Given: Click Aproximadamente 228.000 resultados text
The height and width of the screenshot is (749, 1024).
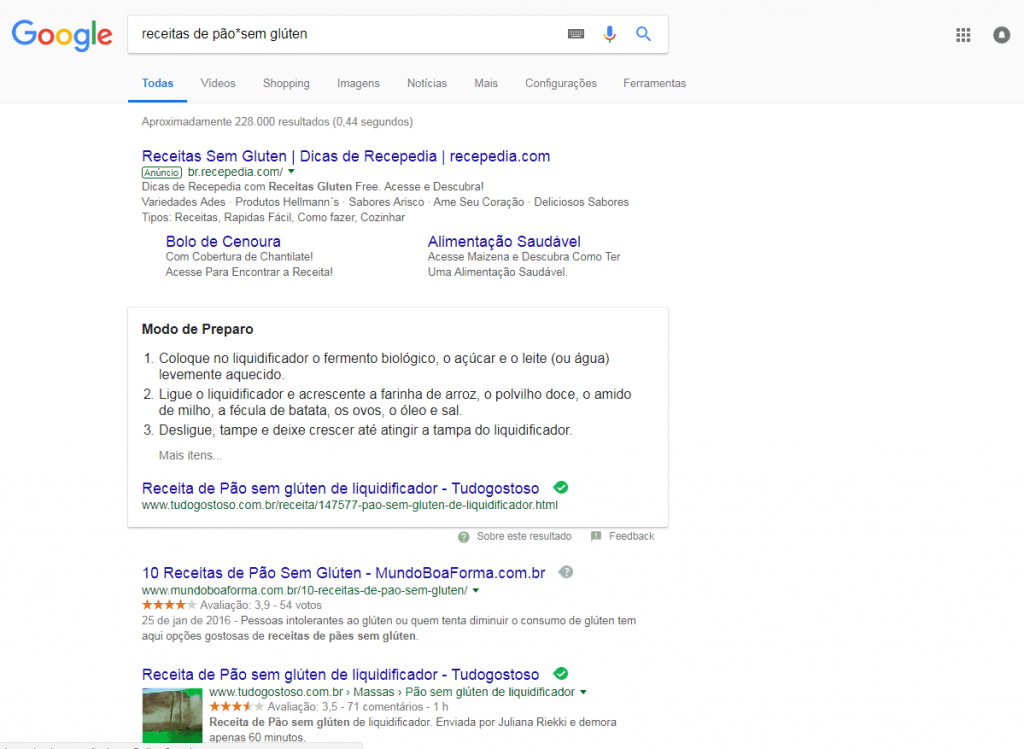Looking at the screenshot, I should (277, 121).
